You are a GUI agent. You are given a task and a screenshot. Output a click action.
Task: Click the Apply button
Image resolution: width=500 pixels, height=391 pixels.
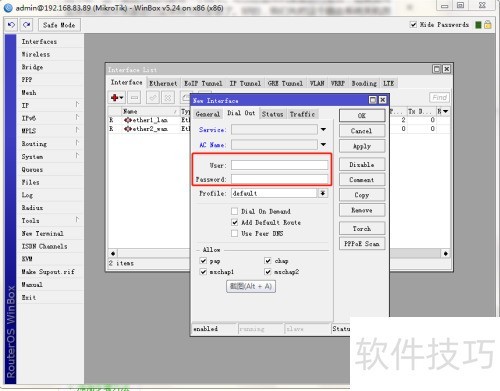(x=362, y=146)
